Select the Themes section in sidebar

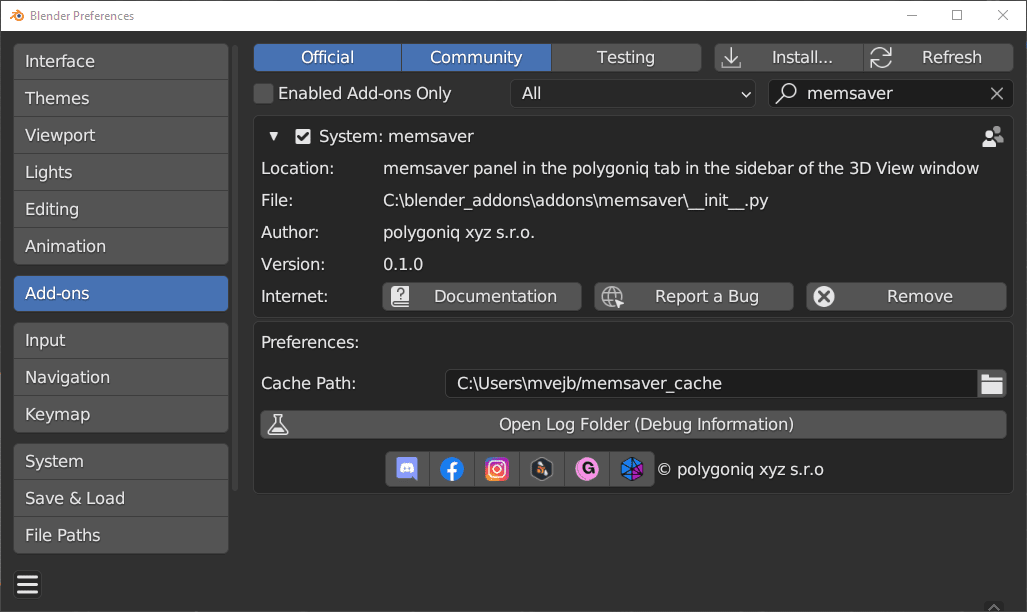point(120,98)
